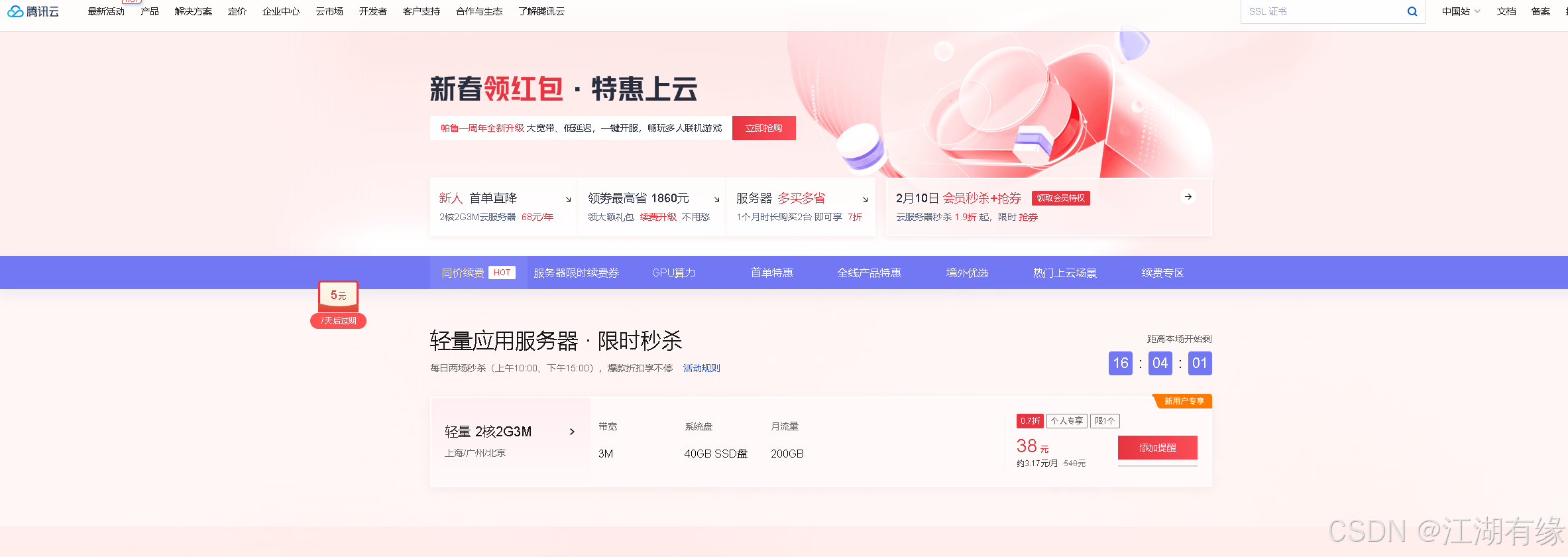Click the 40GB SSD盘 system disk value
1568x557 pixels.
pos(716,454)
